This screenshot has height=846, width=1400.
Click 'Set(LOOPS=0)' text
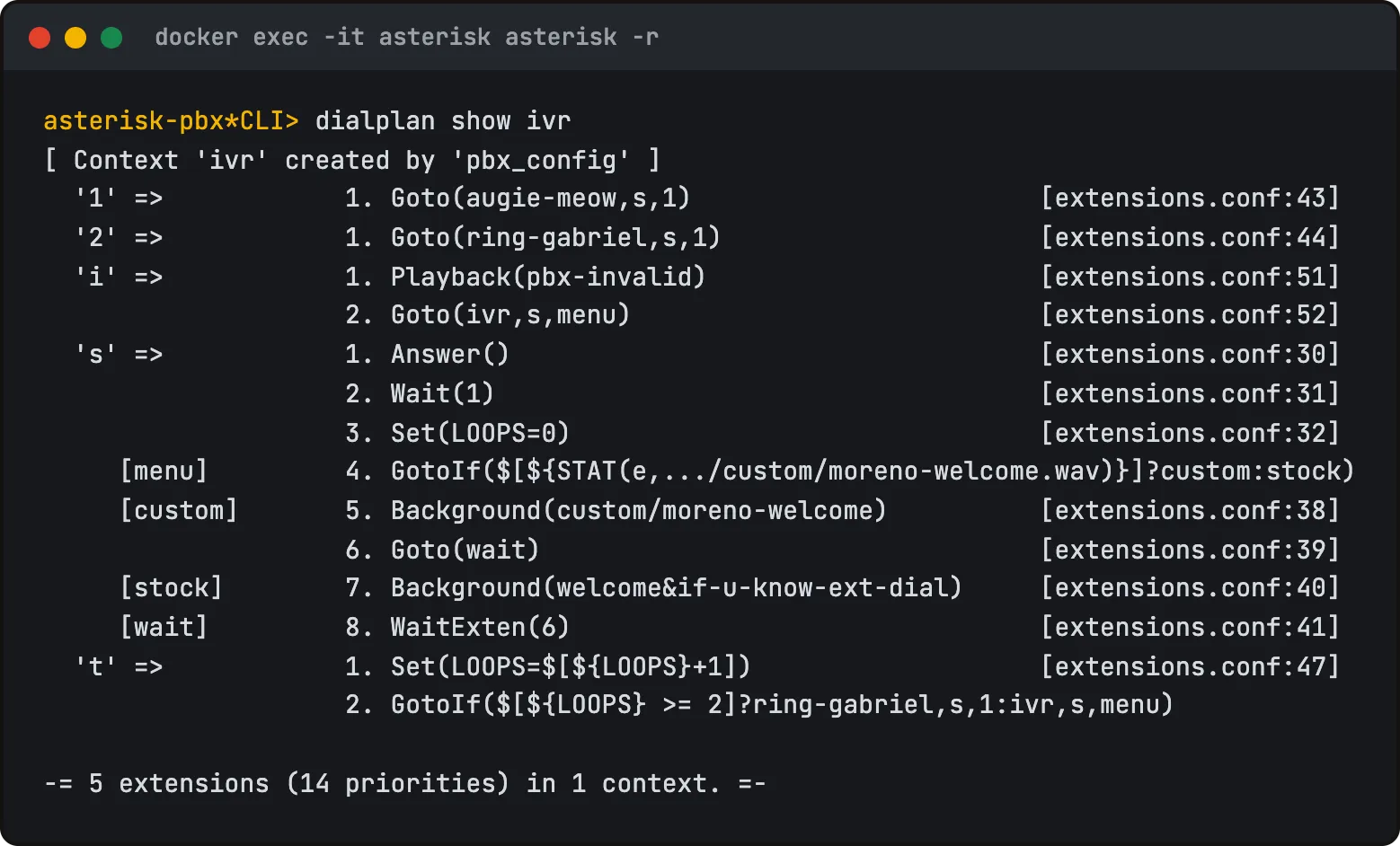tap(480, 433)
